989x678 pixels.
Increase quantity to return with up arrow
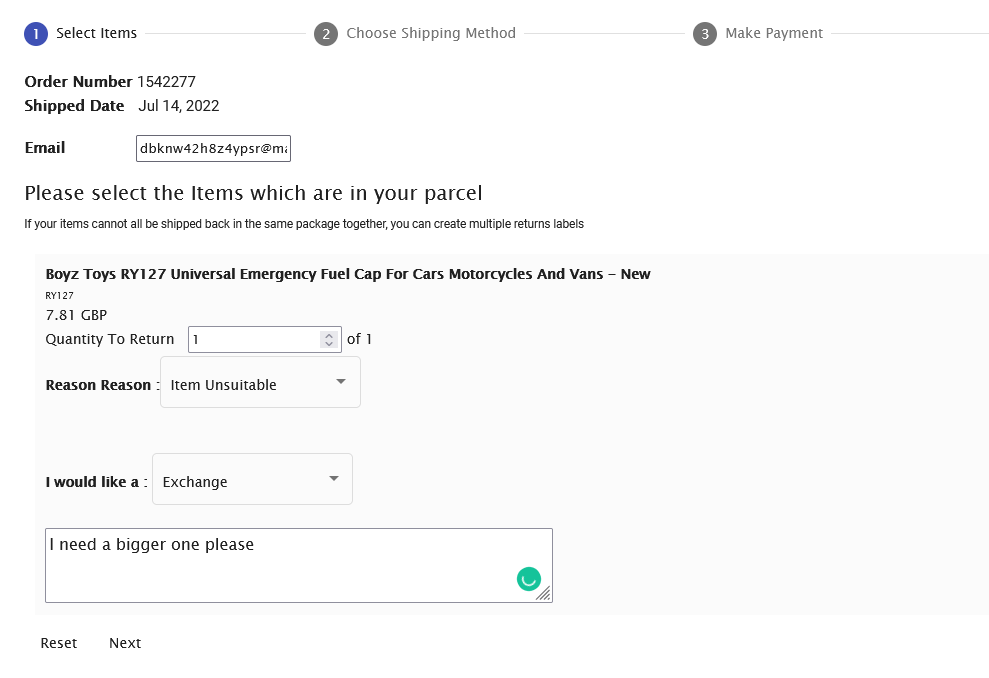click(329, 335)
